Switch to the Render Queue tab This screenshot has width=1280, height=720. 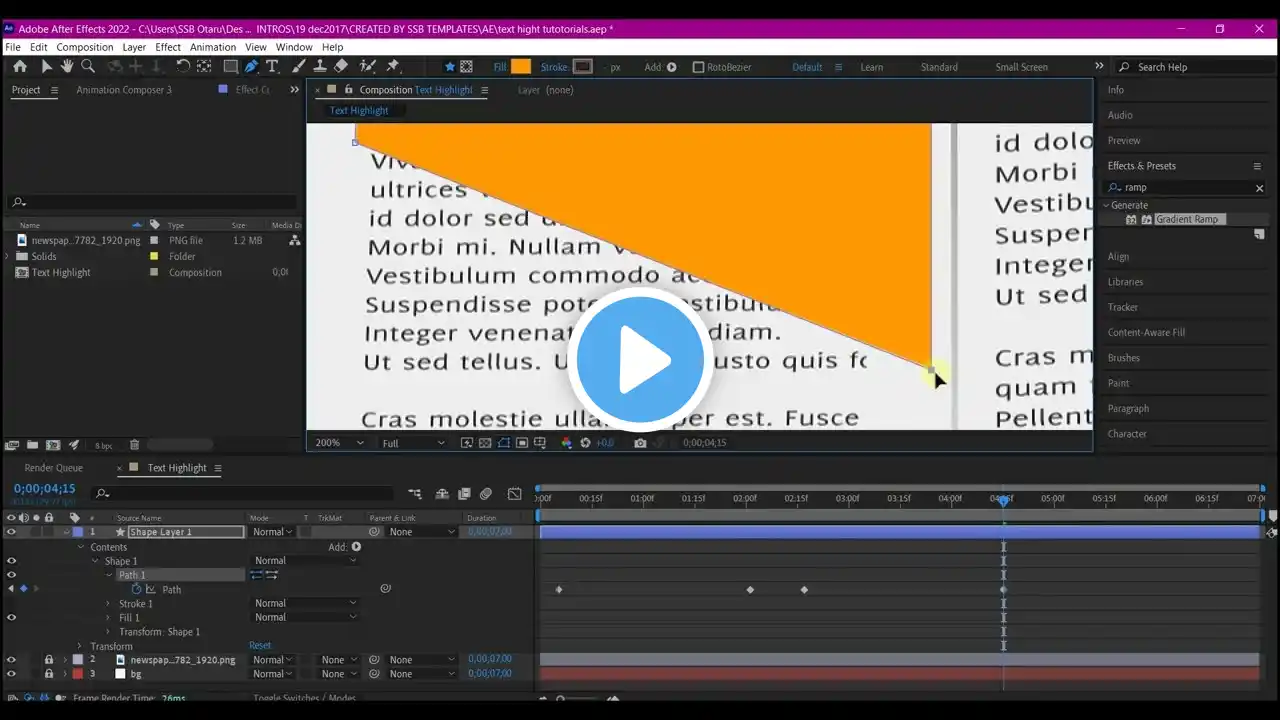(x=54, y=468)
